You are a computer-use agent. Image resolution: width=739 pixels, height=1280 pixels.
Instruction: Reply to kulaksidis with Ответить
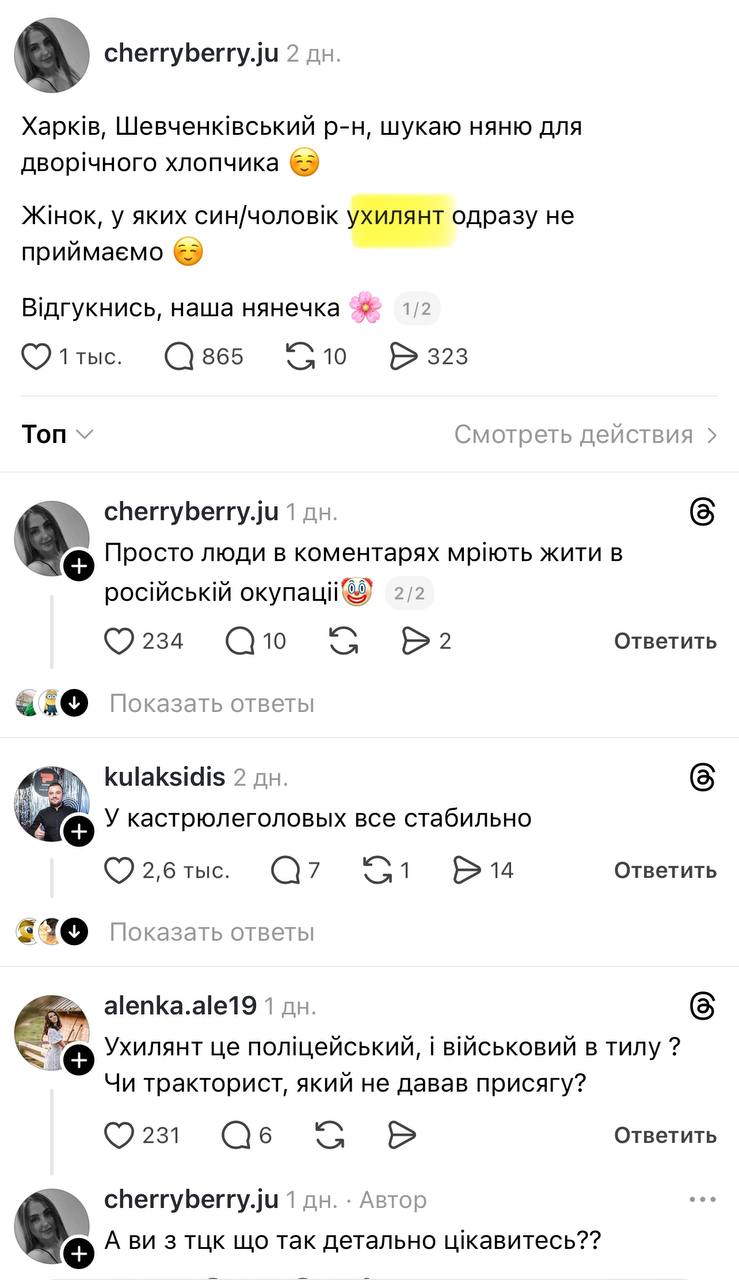[665, 871]
